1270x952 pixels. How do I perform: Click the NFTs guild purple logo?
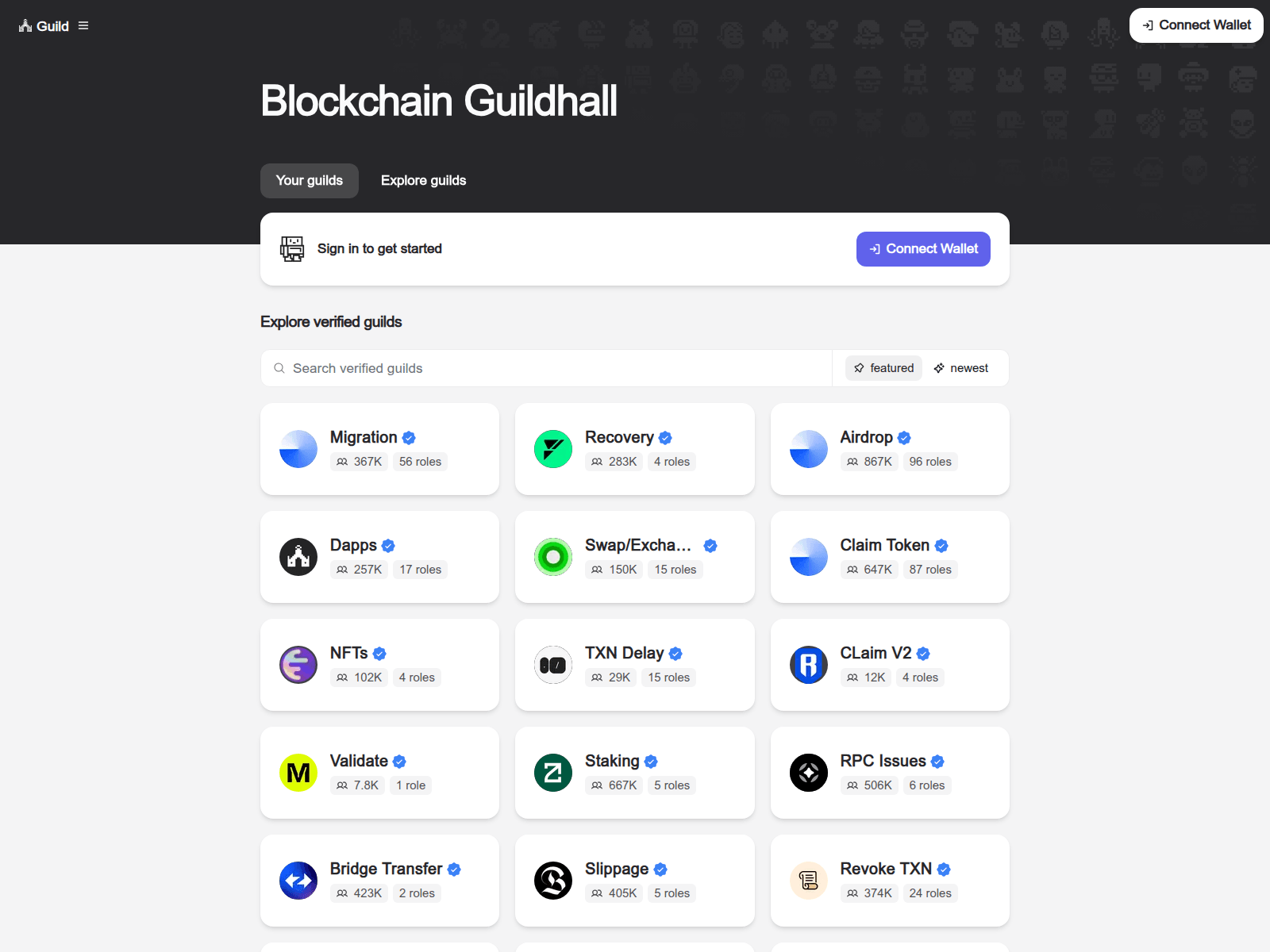click(298, 665)
